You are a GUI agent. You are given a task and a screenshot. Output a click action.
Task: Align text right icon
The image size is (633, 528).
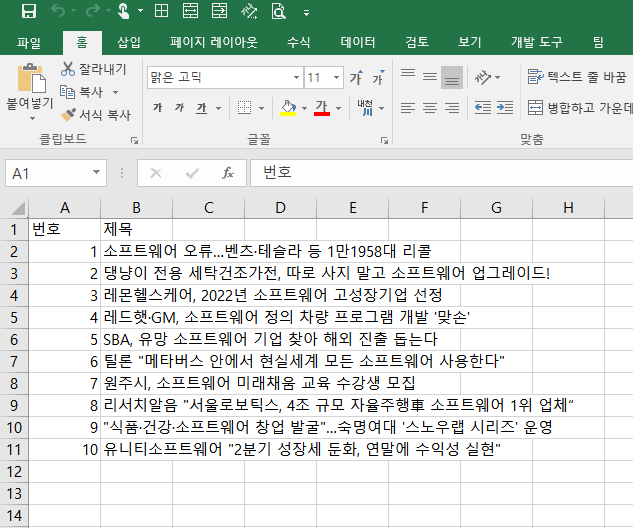tap(452, 108)
